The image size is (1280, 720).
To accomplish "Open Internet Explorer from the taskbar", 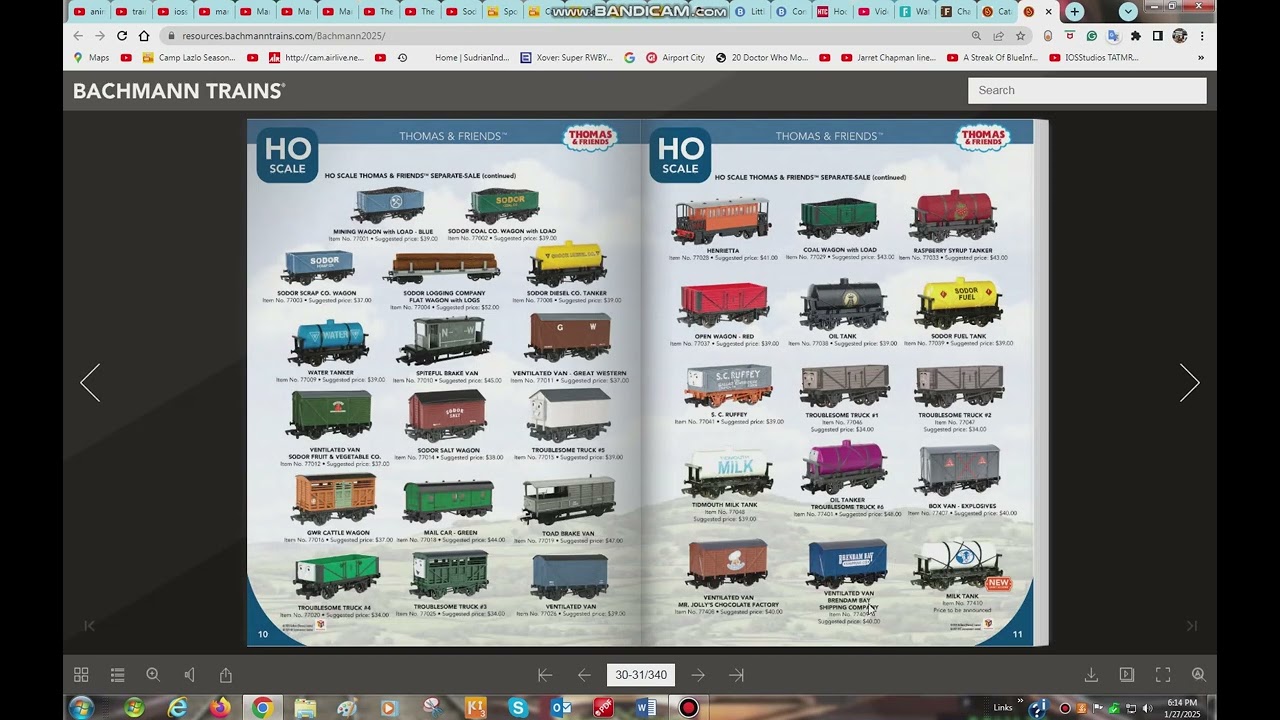I will pyautogui.click(x=177, y=708).
